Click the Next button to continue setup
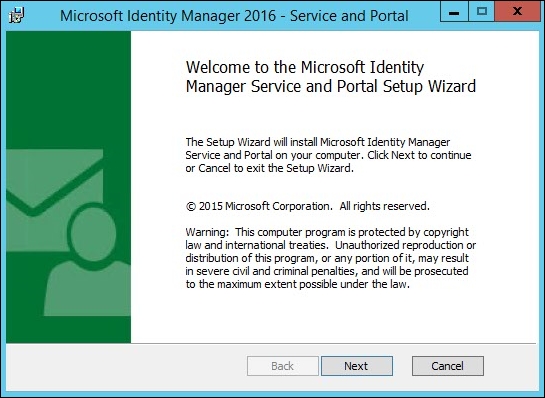 [357, 366]
